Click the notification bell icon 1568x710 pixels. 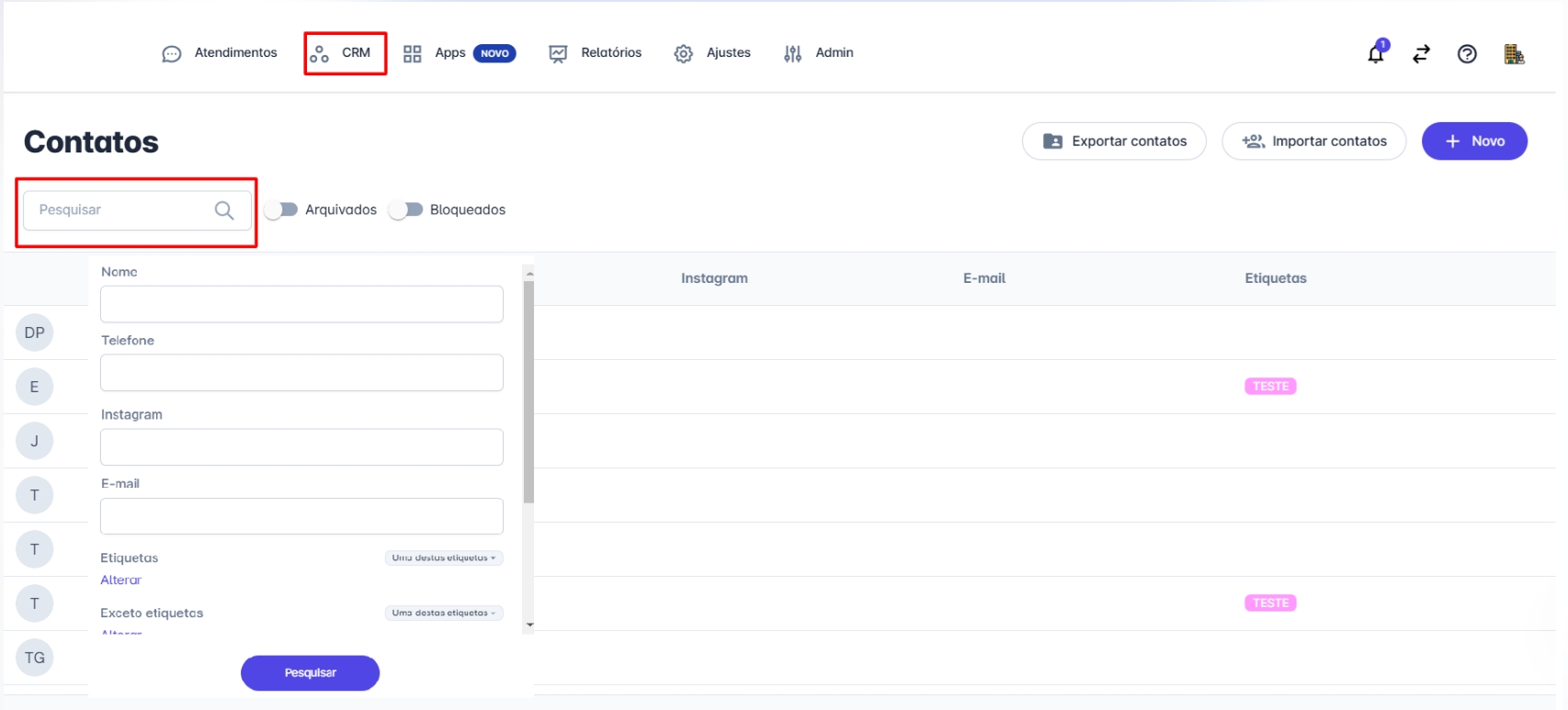[1375, 53]
